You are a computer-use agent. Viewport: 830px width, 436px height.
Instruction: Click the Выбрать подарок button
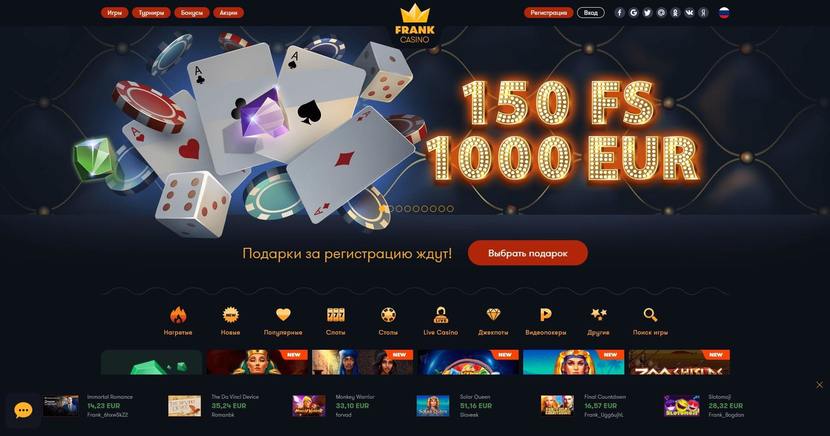[528, 253]
